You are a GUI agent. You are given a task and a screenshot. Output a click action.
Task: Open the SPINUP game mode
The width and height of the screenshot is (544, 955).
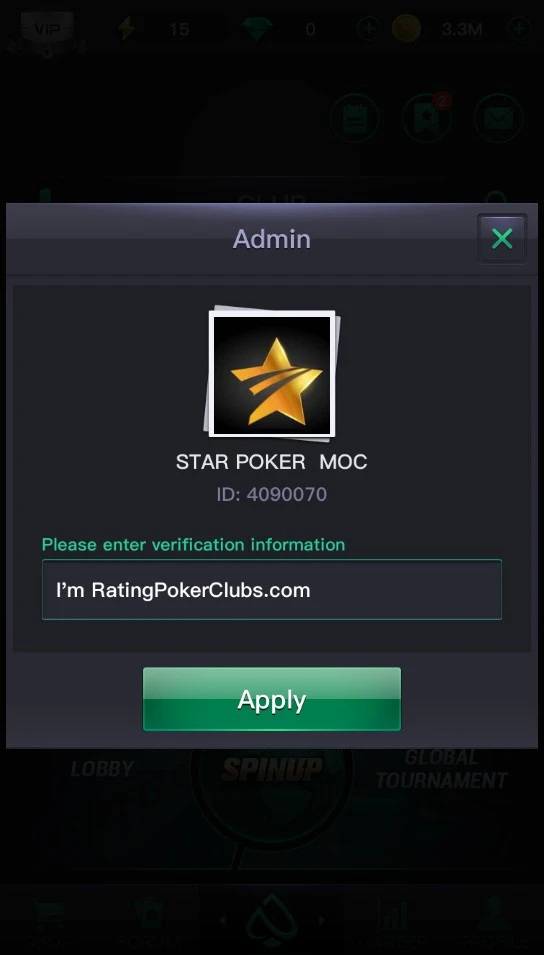tap(272, 769)
